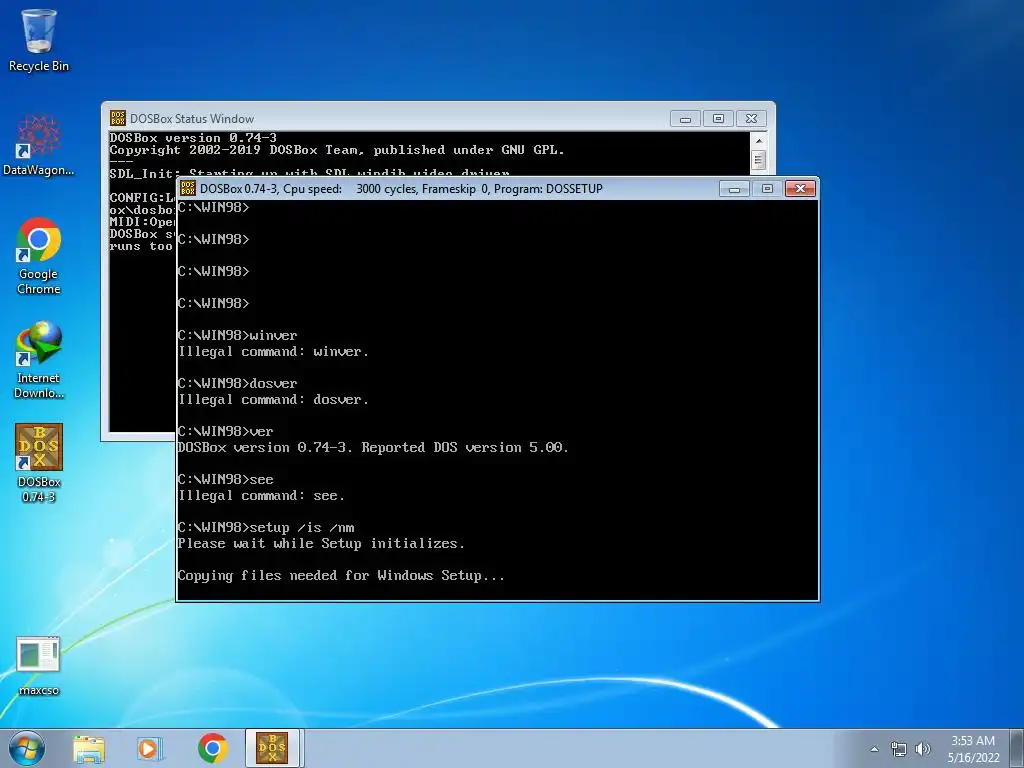1024x768 pixels.
Task: Click the 'setup /is /nm' command line
Action: pos(266,528)
